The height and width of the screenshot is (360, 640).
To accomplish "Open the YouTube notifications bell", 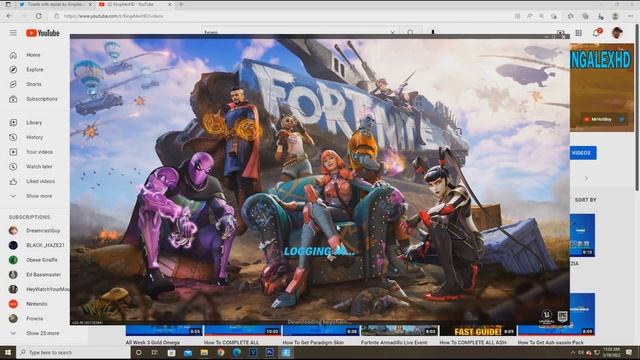I will [x=596, y=33].
